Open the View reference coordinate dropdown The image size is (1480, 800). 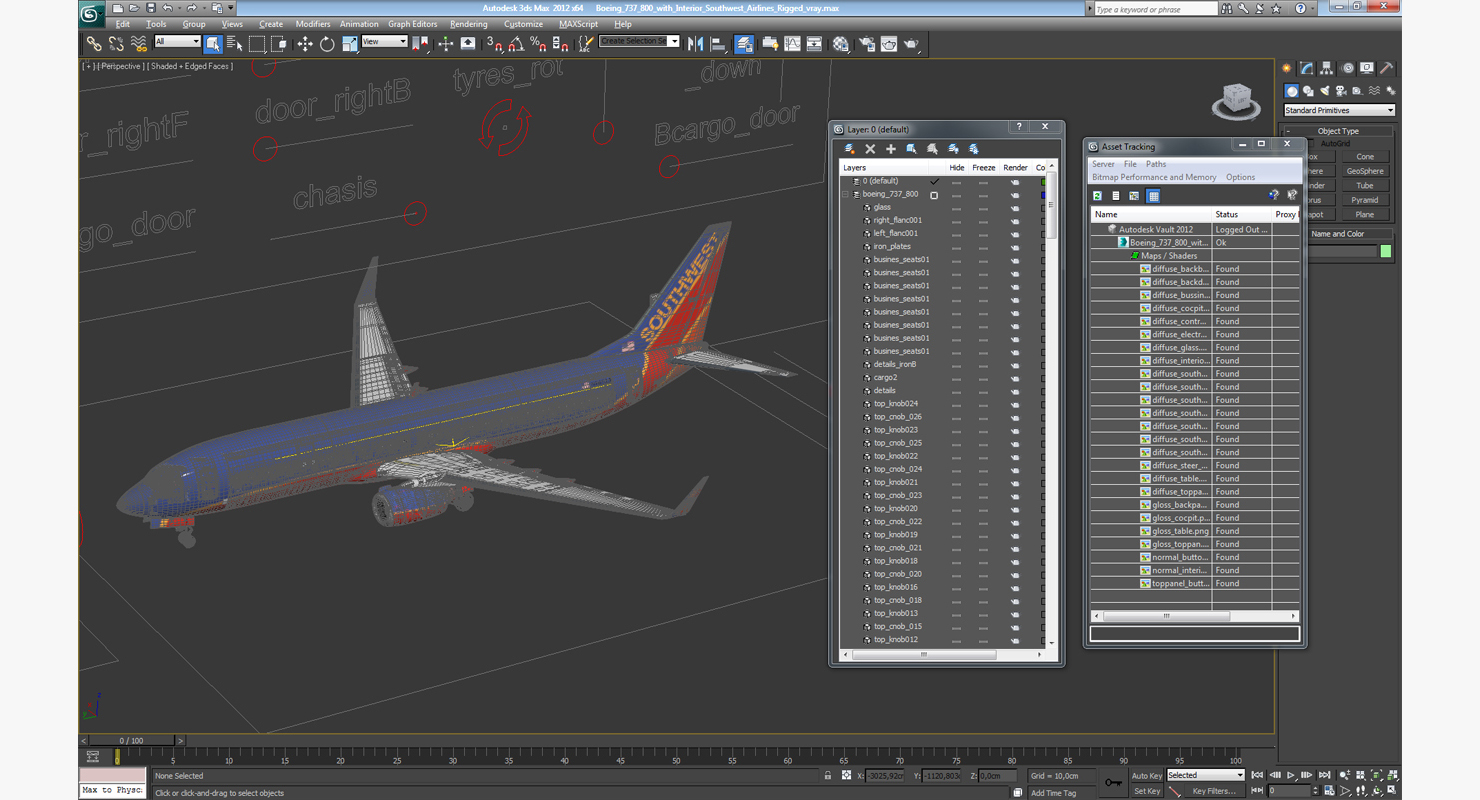(x=384, y=42)
